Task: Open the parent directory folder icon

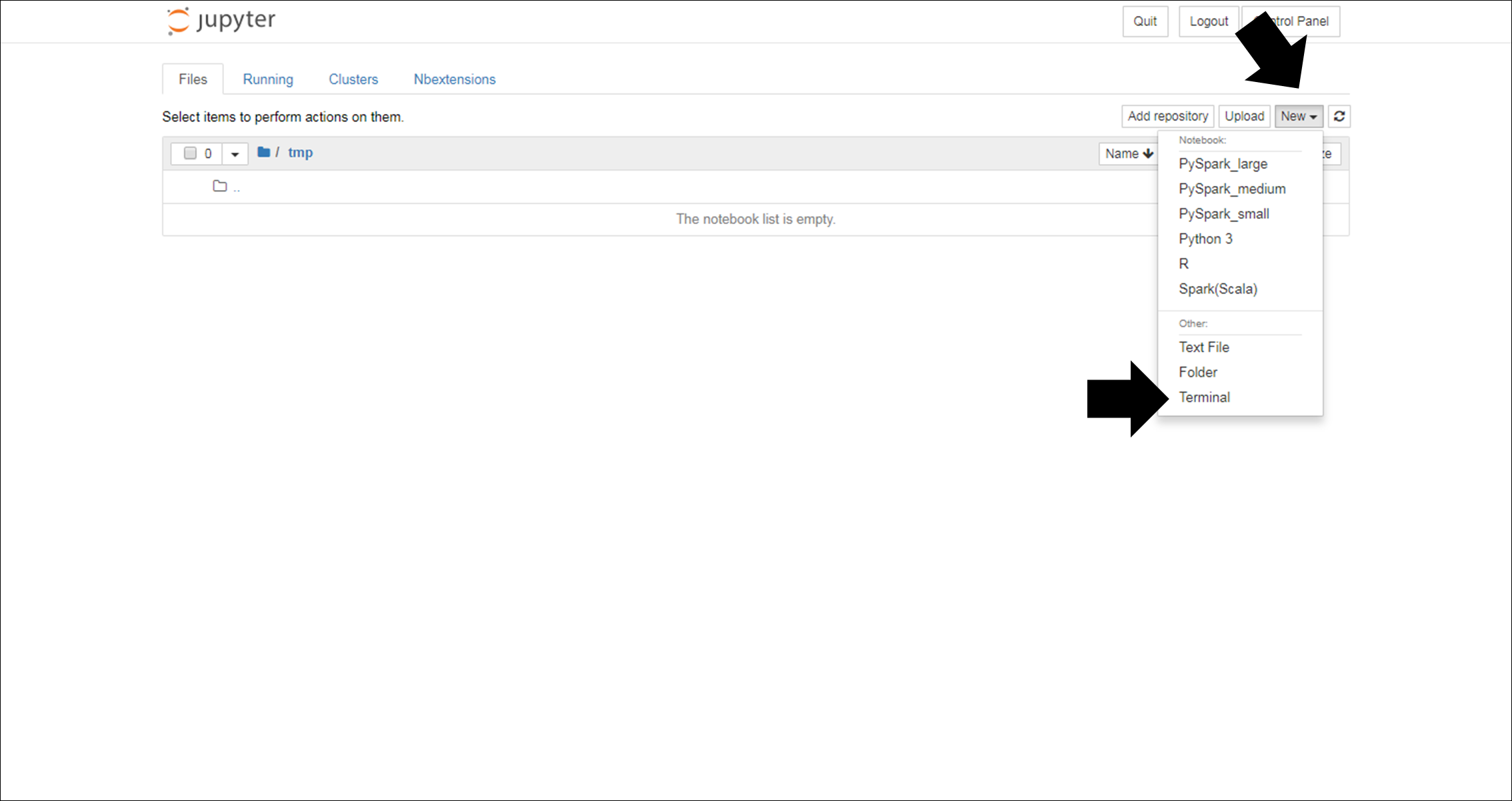Action: [x=220, y=186]
